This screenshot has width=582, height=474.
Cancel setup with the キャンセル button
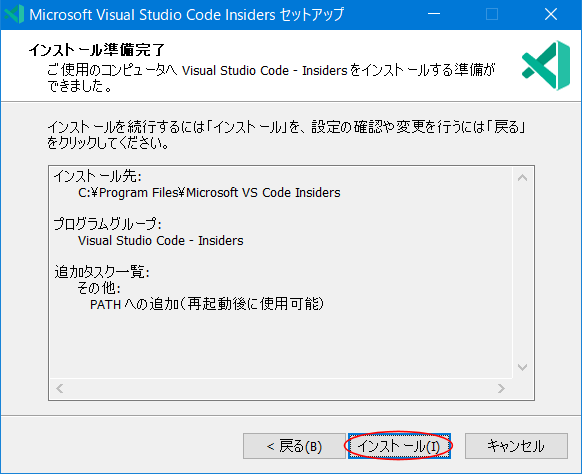tap(516, 446)
